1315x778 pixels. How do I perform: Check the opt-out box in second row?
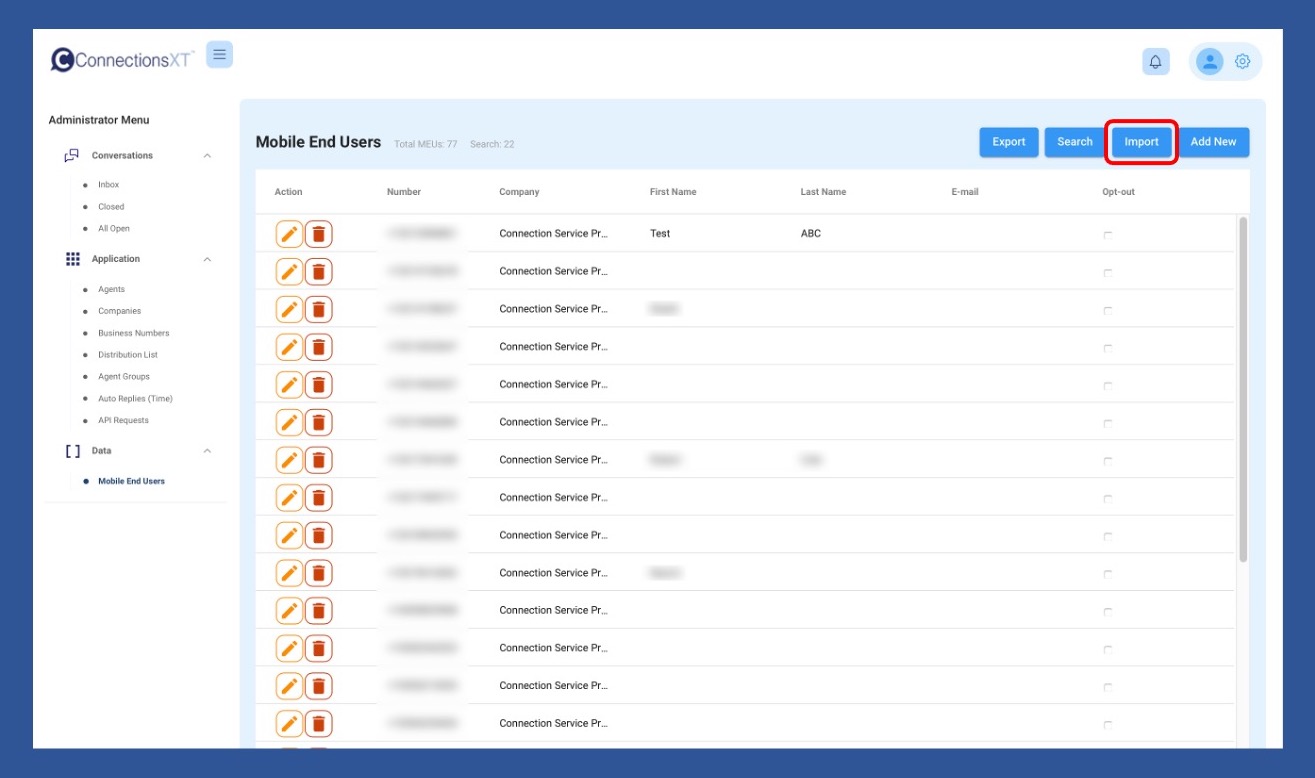point(1107,273)
